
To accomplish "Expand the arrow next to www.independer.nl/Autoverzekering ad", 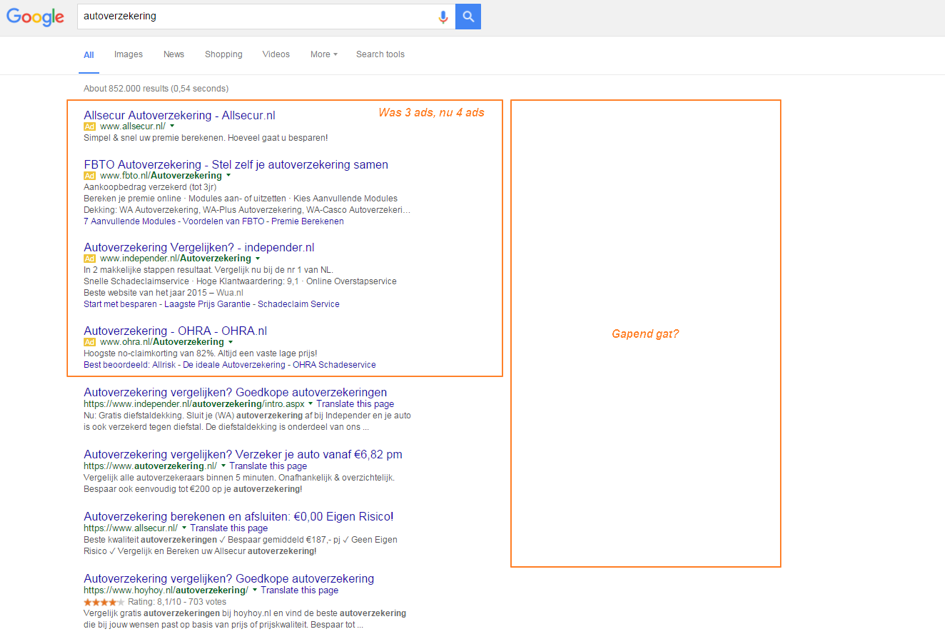I will click(258, 259).
